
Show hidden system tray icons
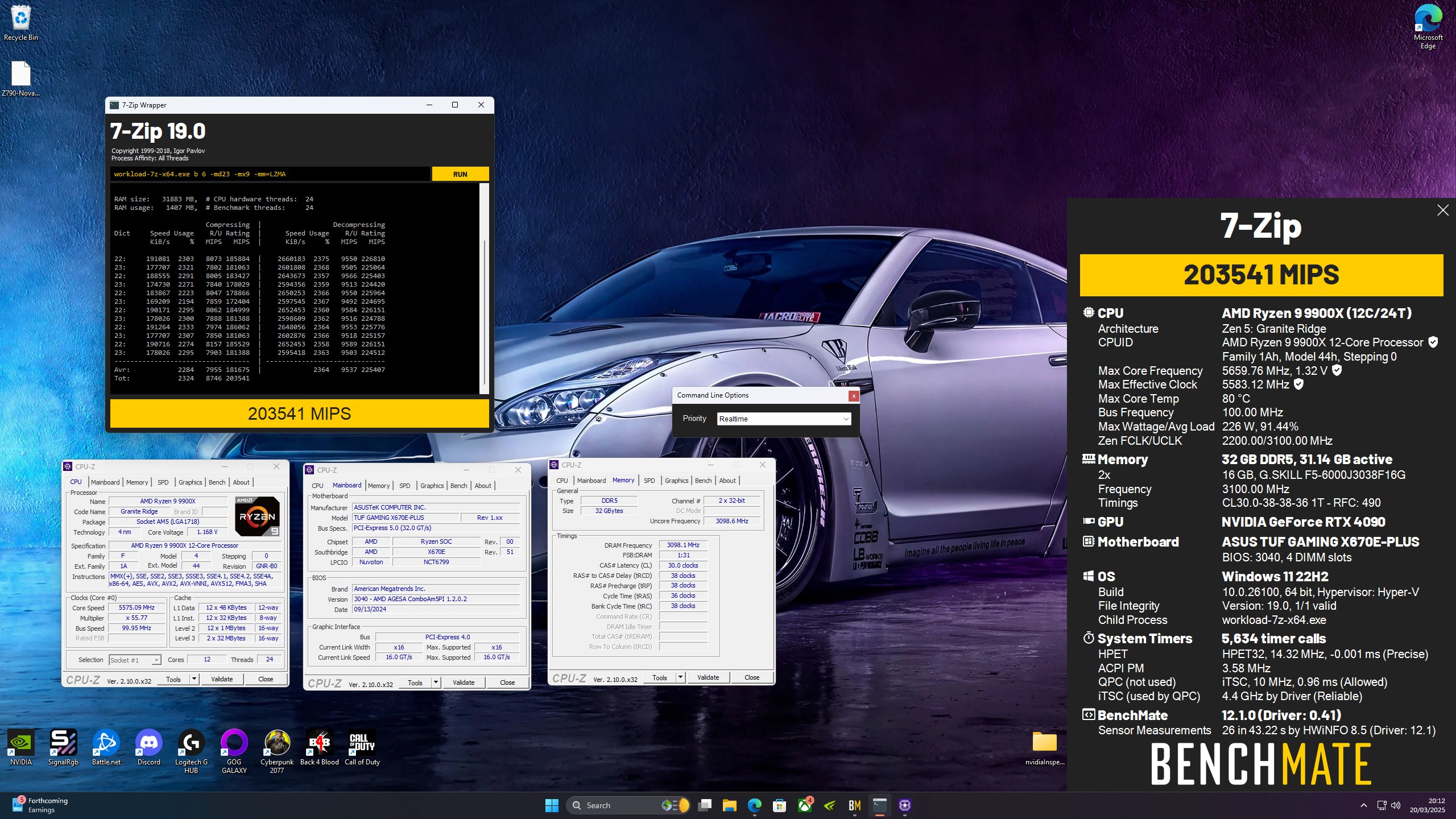click(x=1364, y=805)
